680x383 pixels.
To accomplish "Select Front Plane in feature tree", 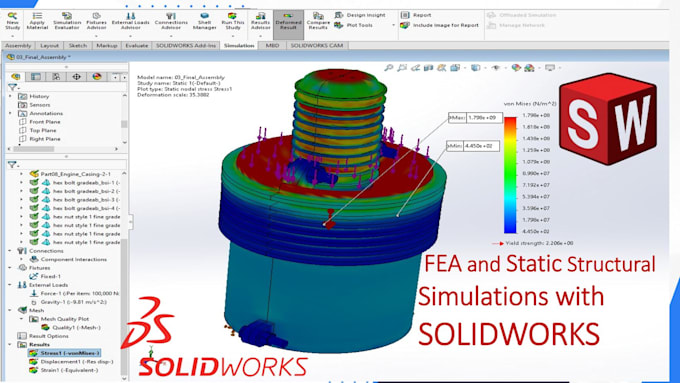I will [39, 122].
